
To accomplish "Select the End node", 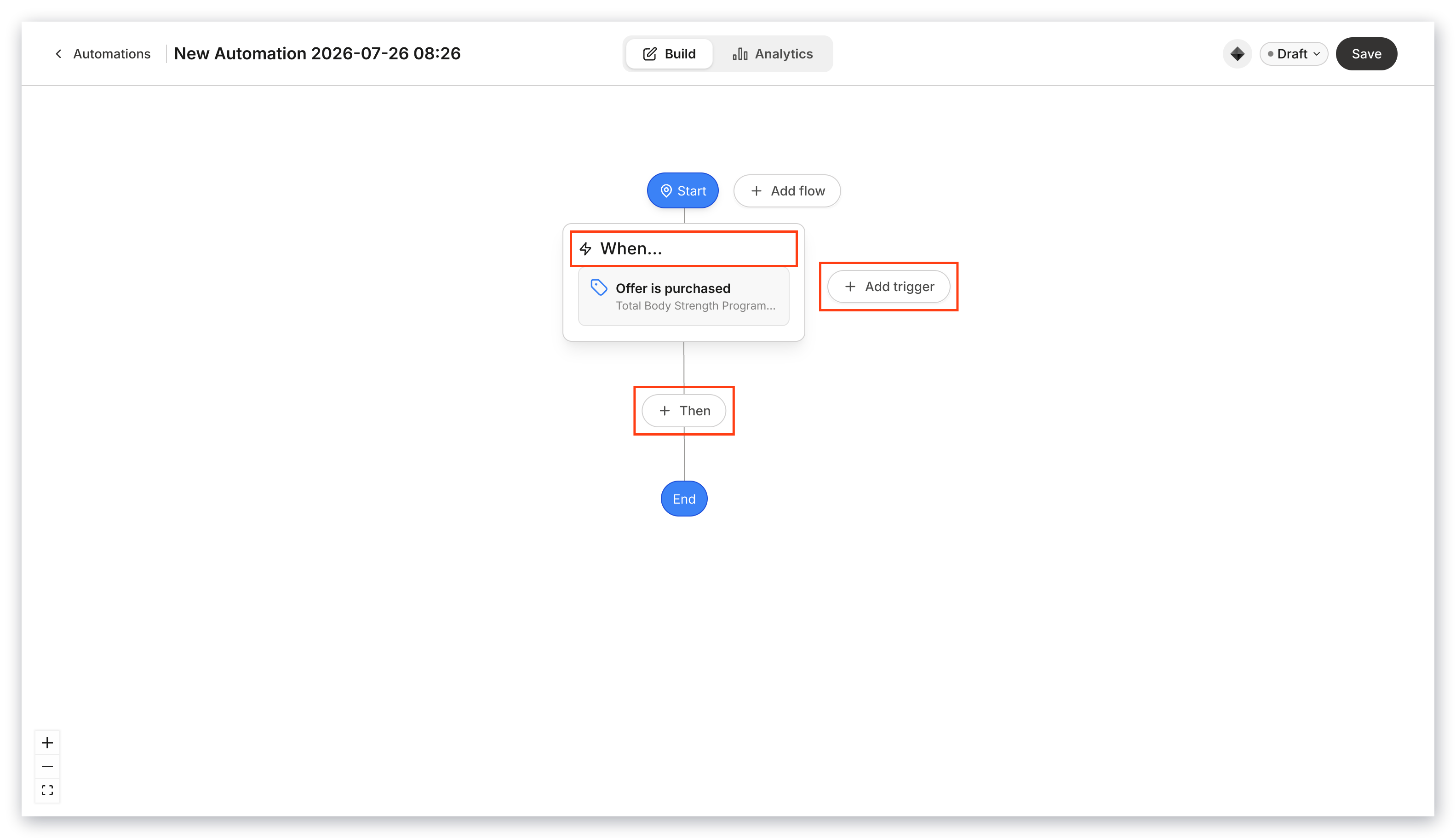I will pos(684,499).
